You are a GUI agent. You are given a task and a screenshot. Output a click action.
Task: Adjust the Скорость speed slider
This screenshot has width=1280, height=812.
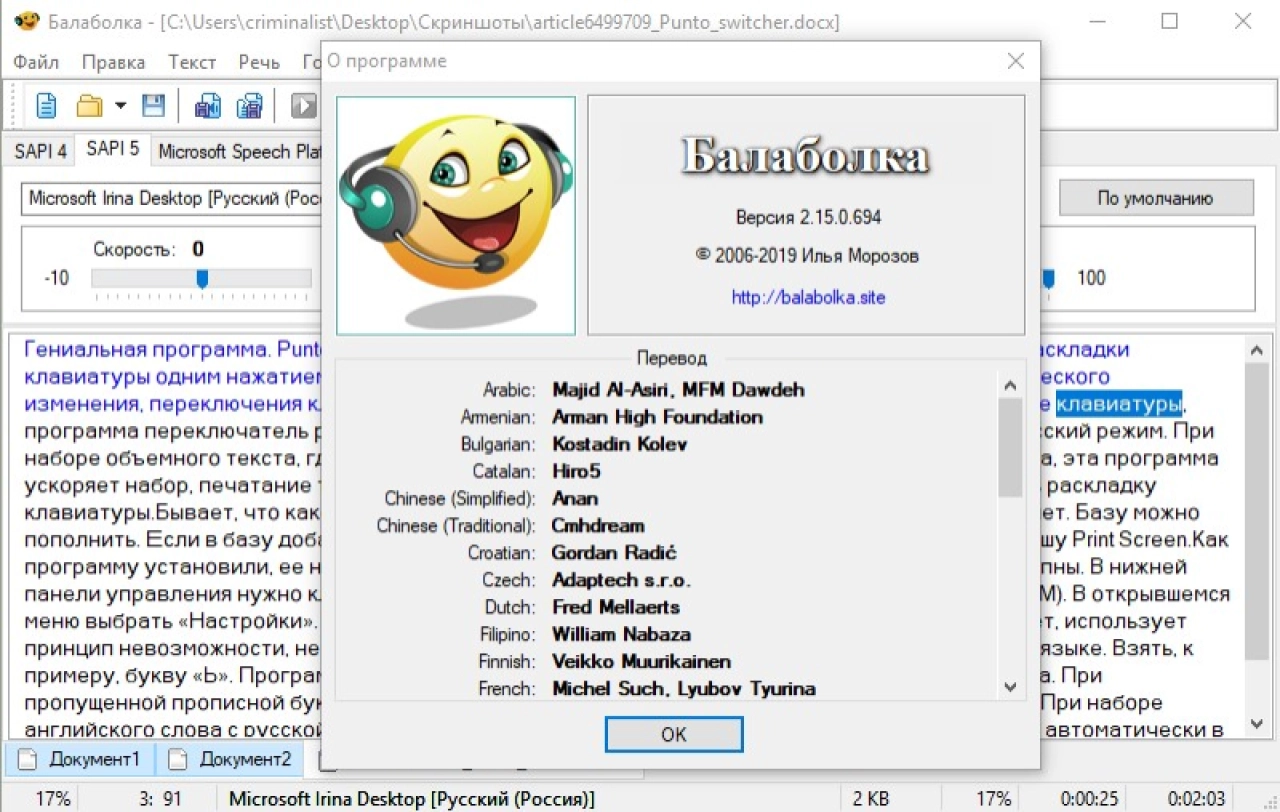coord(201,278)
